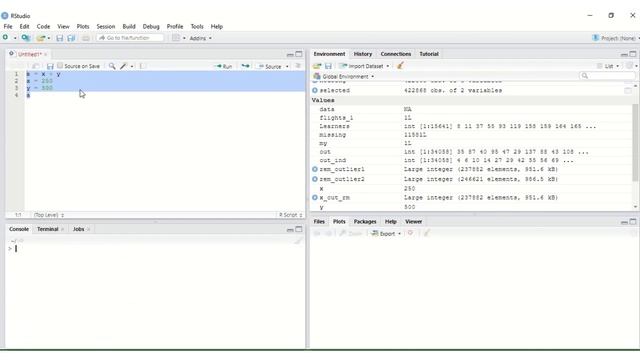
Task: Remove current plot red X icon
Action: click(411, 233)
